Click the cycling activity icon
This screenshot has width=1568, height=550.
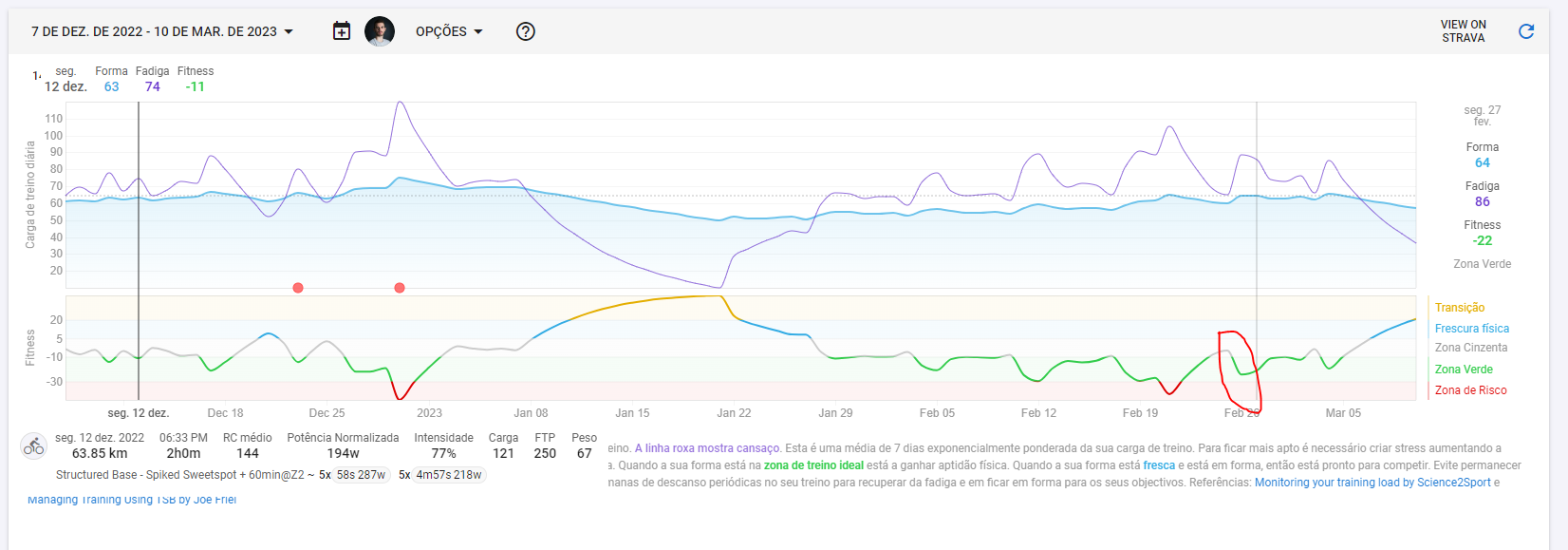point(34,446)
